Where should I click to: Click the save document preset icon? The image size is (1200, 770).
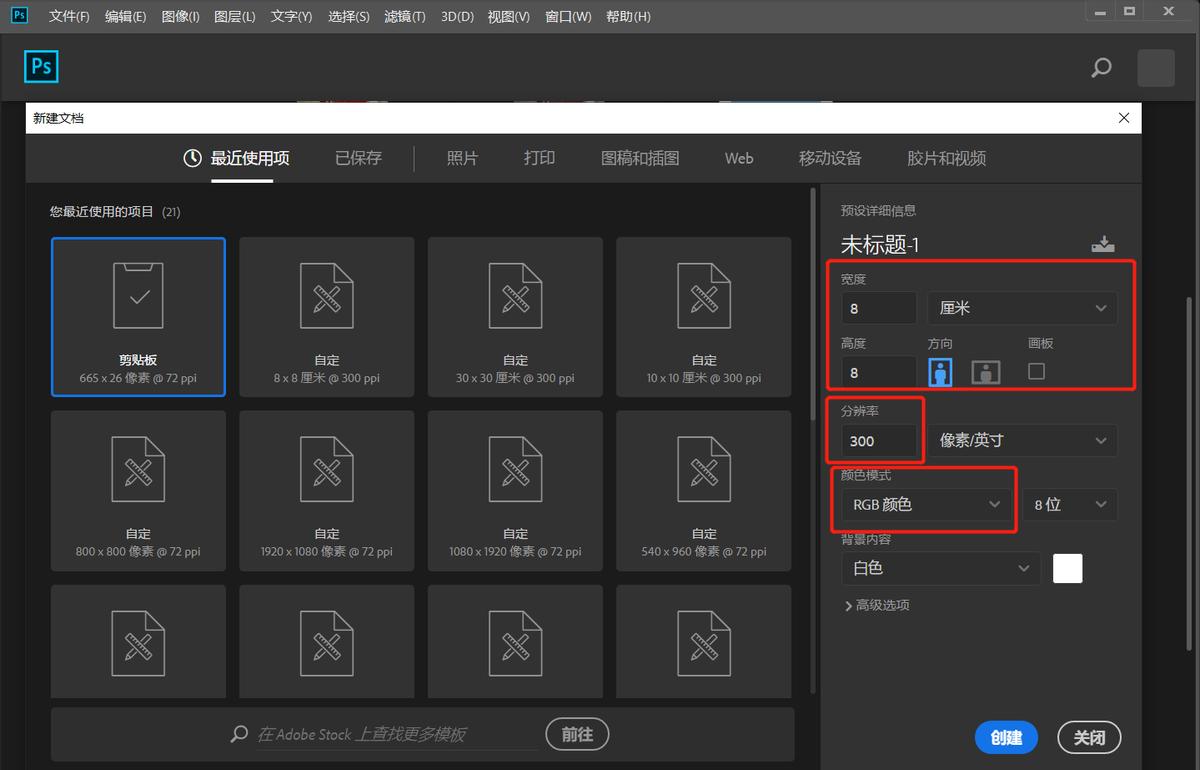click(1102, 243)
